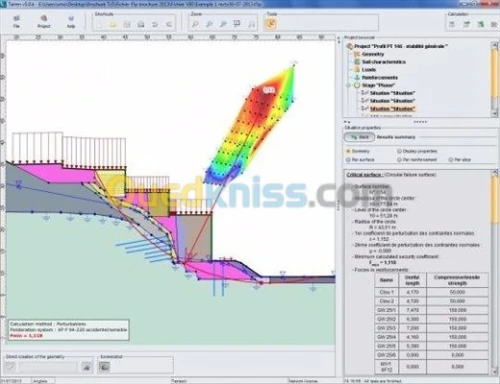Select Soil characteristics in project tree

coord(383,62)
